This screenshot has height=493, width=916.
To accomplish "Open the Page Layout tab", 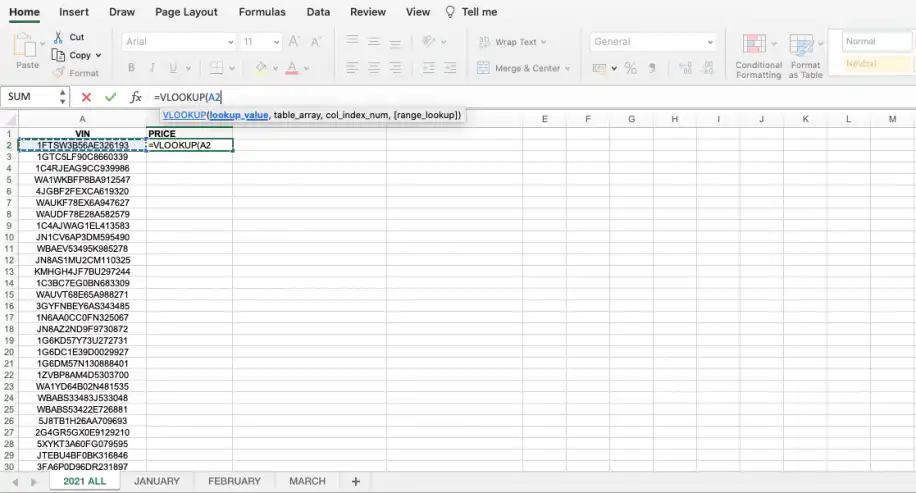I will 186,12.
